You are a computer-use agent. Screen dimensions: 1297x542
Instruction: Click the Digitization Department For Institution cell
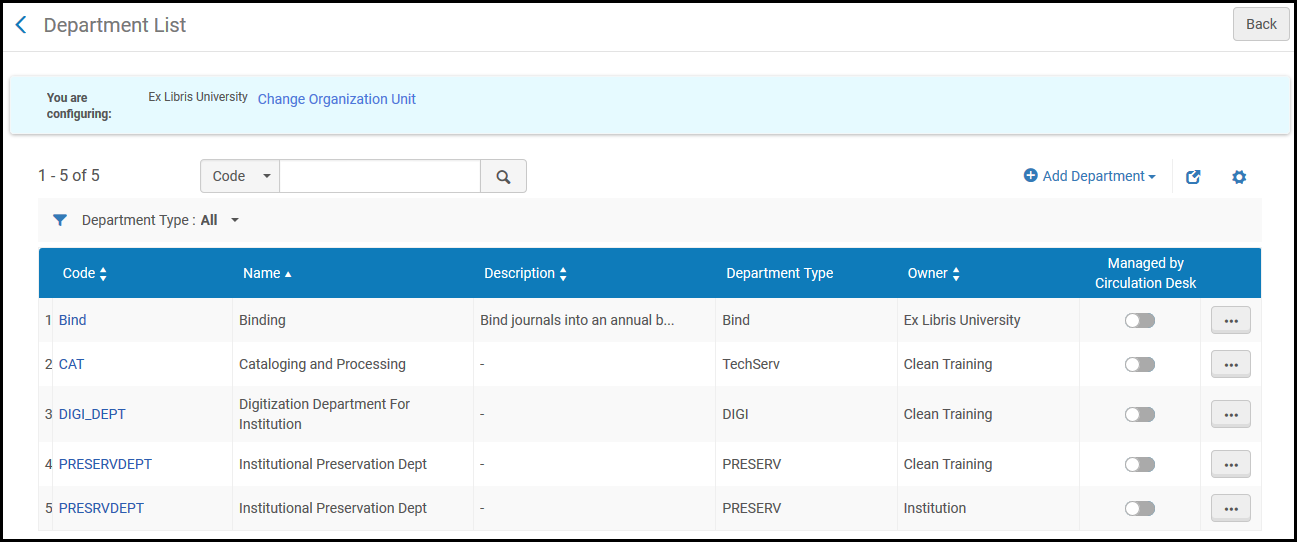pos(325,414)
